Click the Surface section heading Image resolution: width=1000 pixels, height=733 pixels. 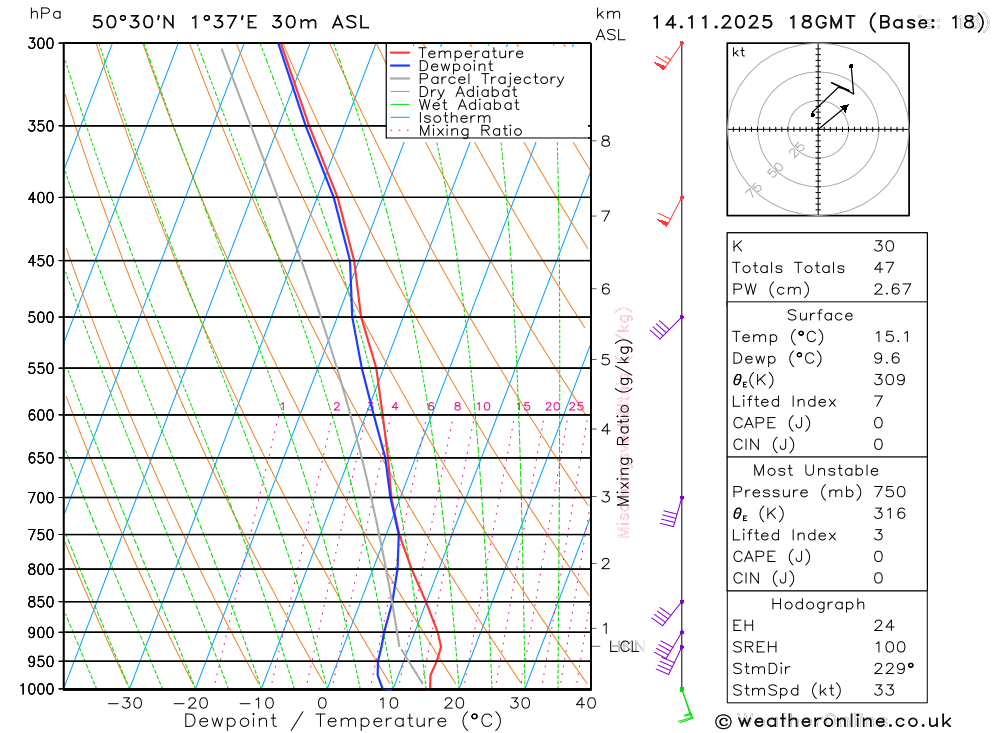tap(820, 315)
